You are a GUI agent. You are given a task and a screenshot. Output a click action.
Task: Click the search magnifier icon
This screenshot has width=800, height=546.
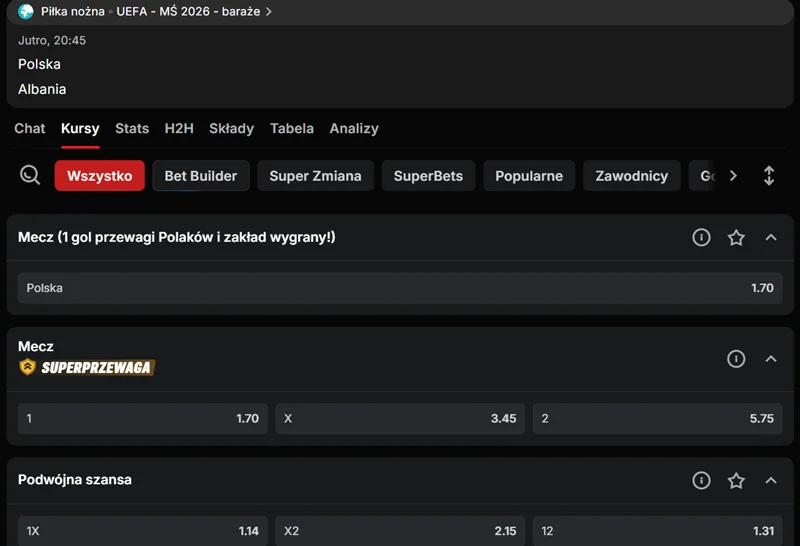click(x=30, y=176)
